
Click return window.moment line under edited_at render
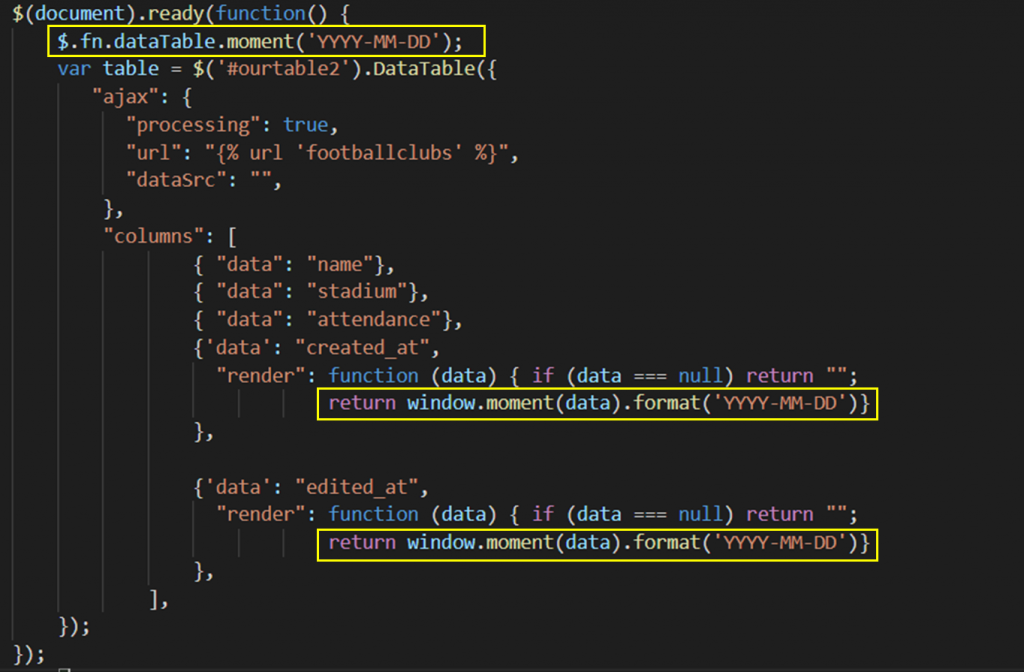tap(598, 543)
